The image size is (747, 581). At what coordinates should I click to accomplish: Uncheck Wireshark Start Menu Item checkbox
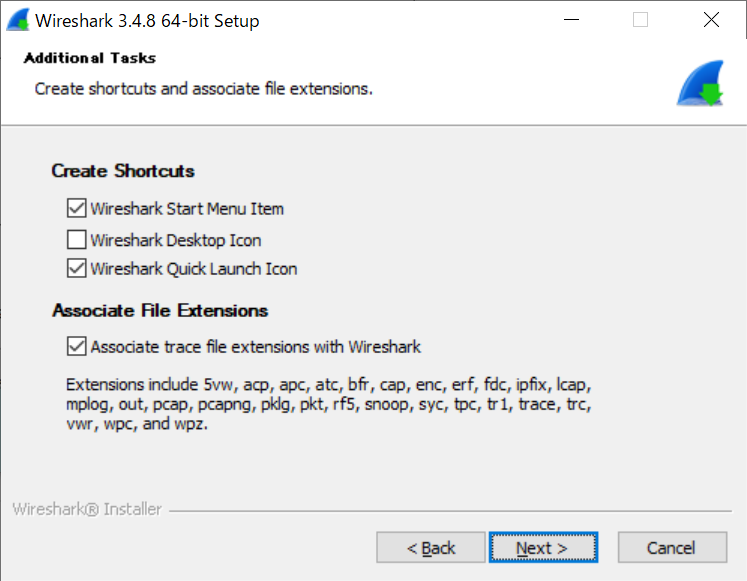click(x=76, y=209)
